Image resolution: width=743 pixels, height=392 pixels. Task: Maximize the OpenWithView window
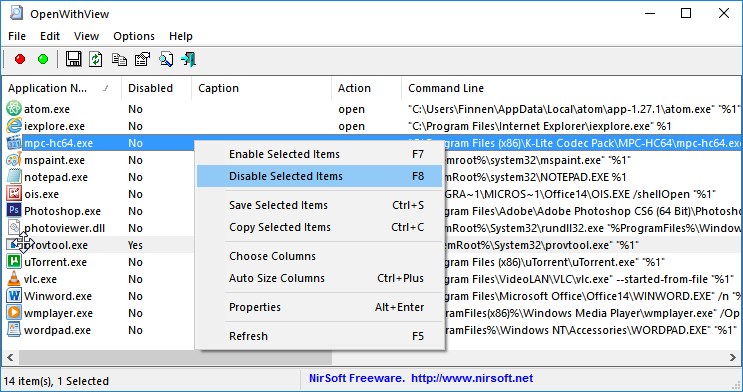(x=686, y=13)
